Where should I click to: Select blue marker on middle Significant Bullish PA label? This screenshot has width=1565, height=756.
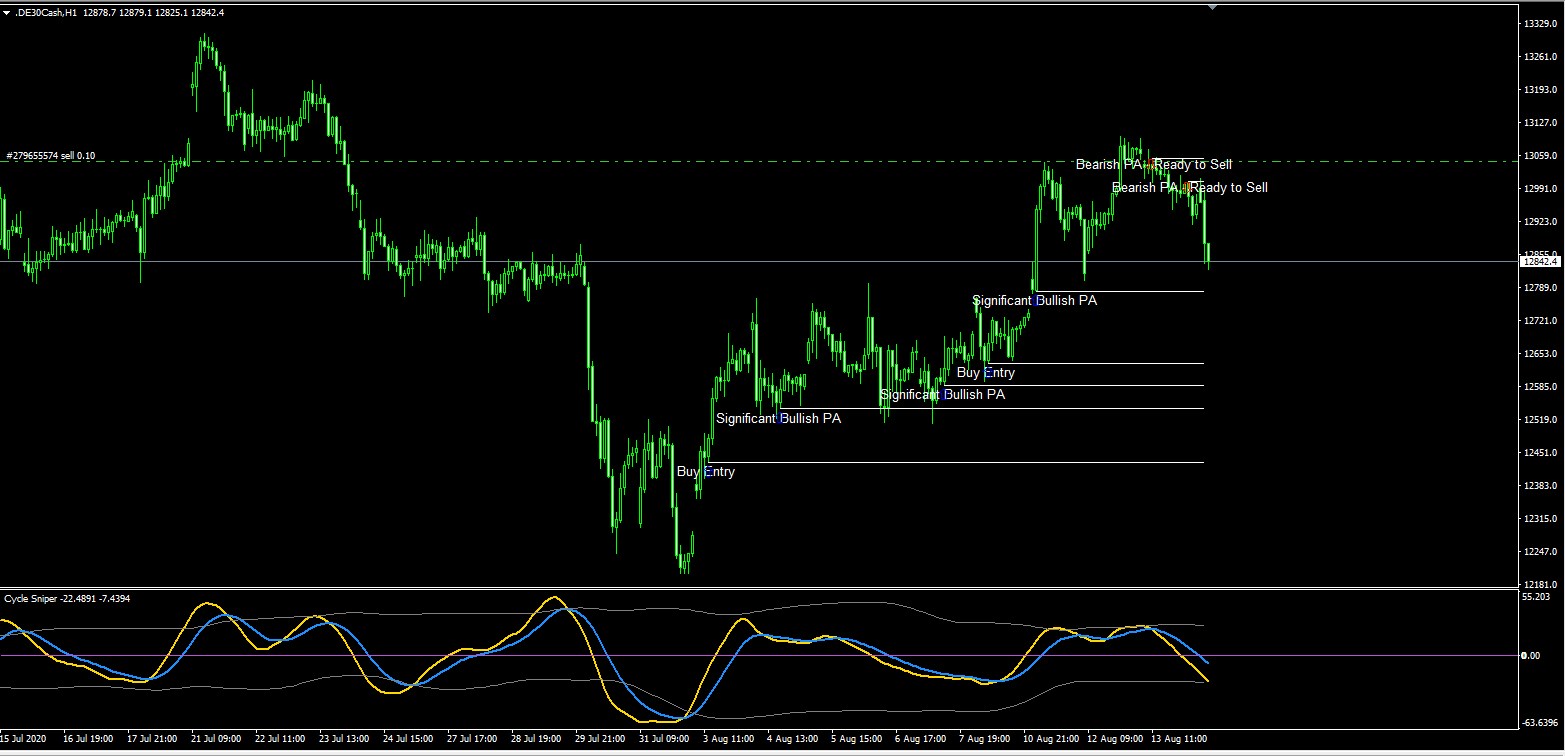pos(946,394)
